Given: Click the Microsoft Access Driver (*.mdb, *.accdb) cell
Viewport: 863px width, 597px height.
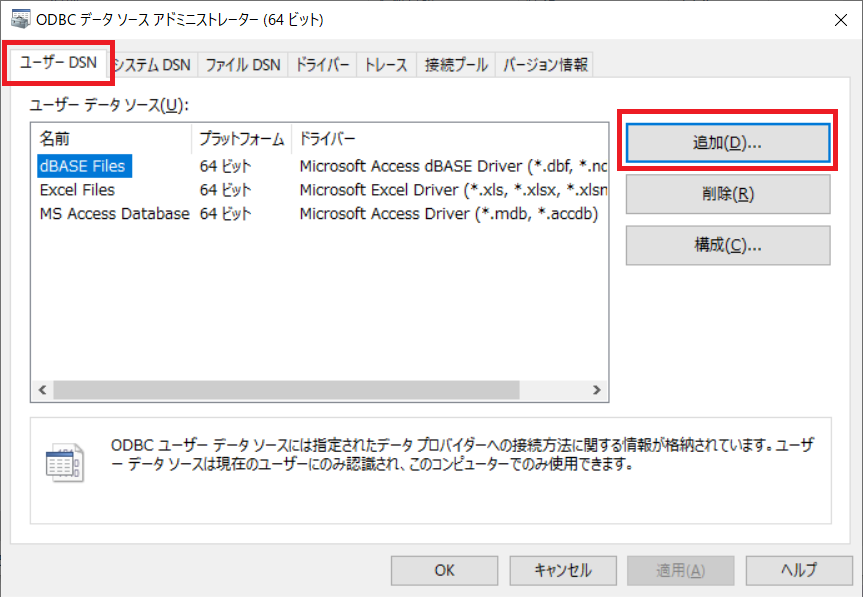Looking at the screenshot, I should [449, 213].
